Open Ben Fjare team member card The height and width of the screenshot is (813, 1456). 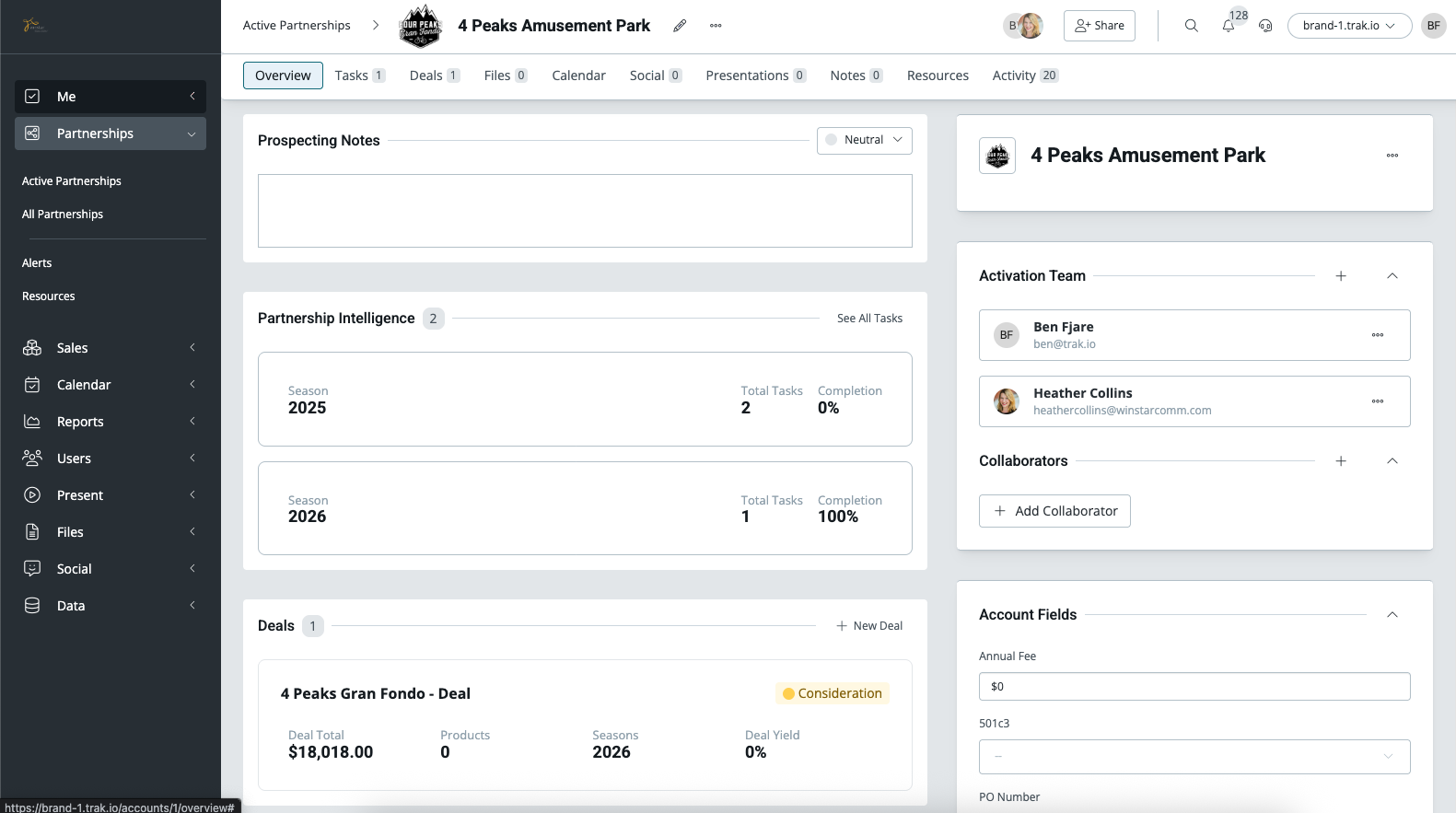(x=1194, y=335)
